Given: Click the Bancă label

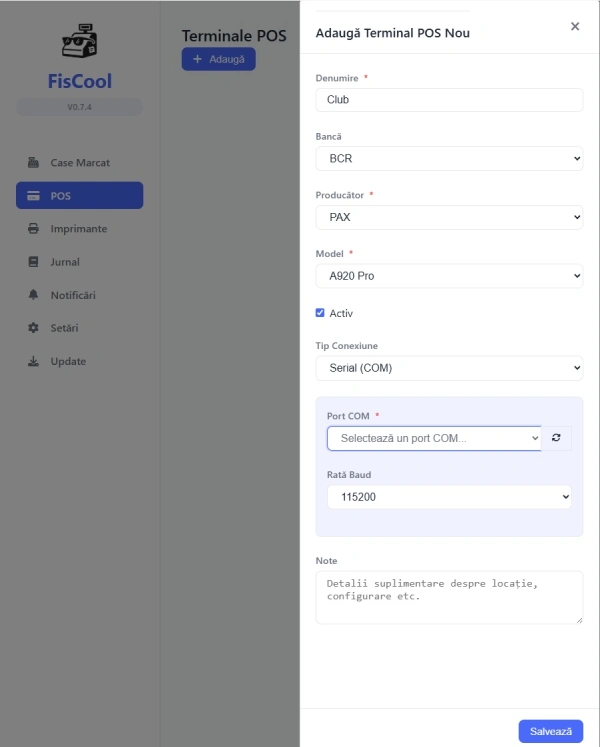Looking at the screenshot, I should [328, 136].
